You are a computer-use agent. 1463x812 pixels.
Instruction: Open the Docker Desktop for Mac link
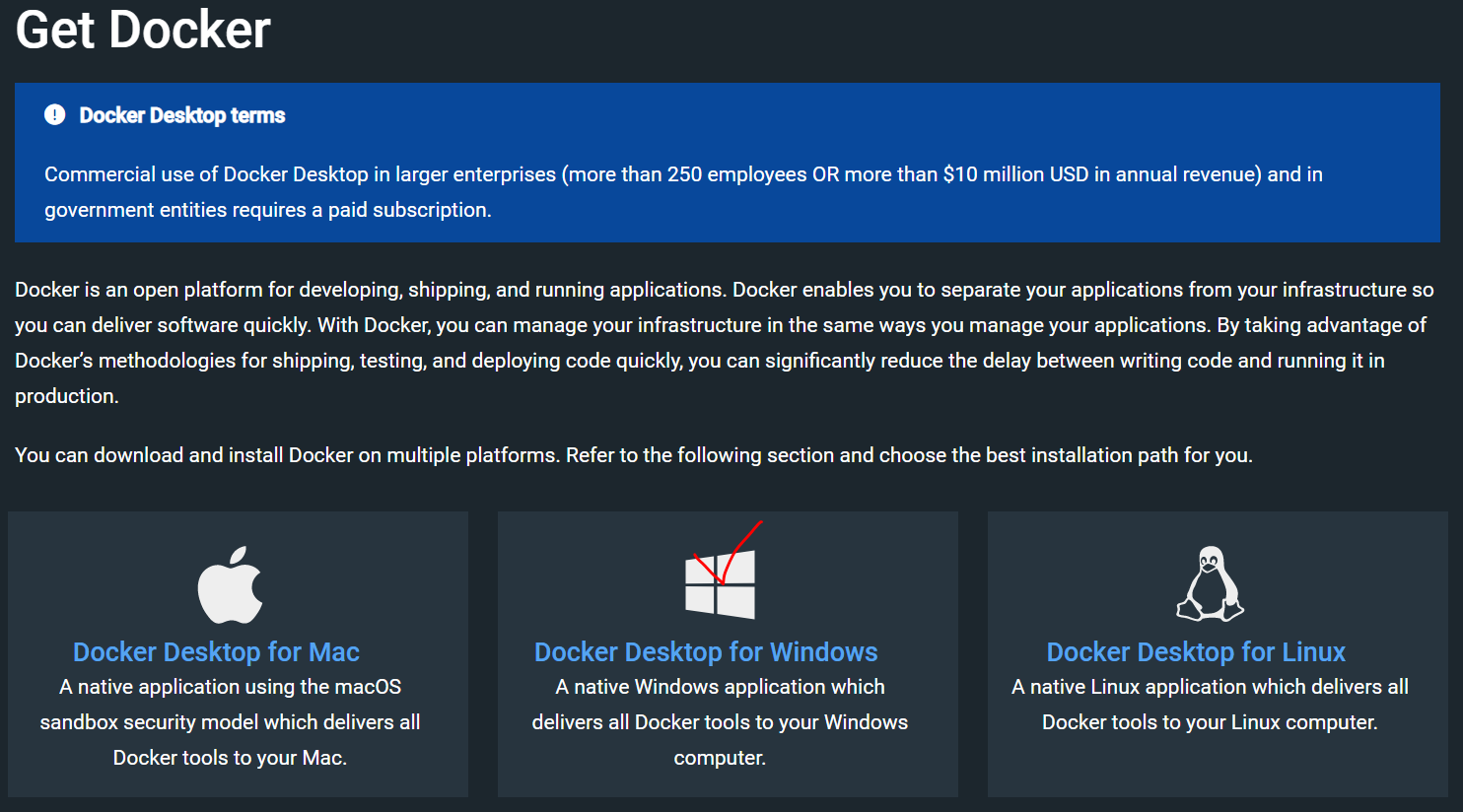tap(216, 652)
